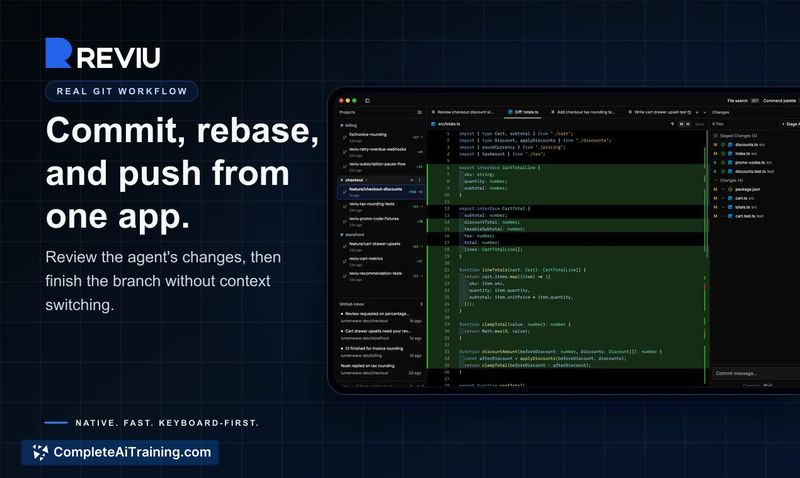
Task: Click the REVIU logo
Action: click(103, 53)
